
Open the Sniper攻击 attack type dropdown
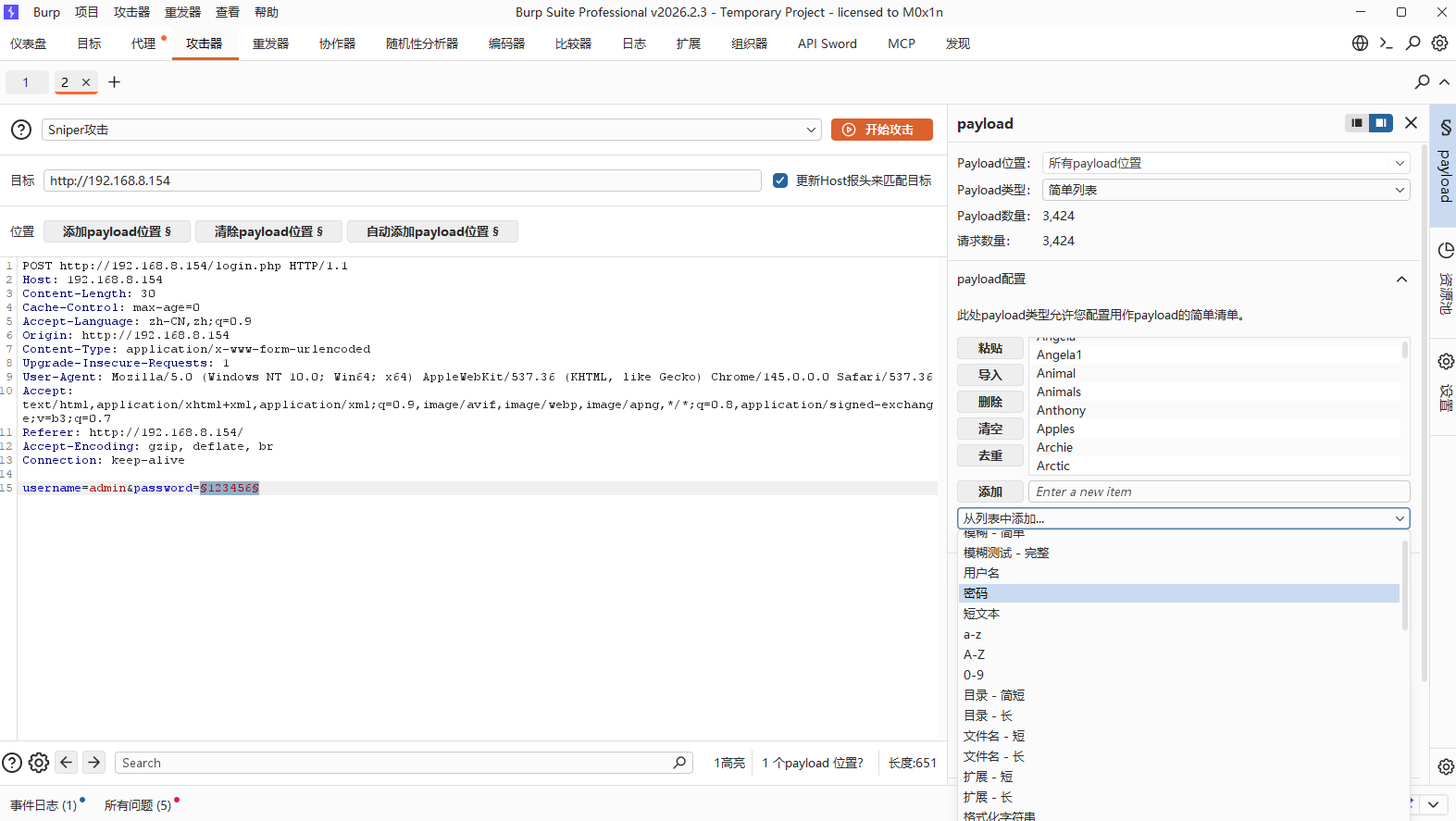[431, 131]
